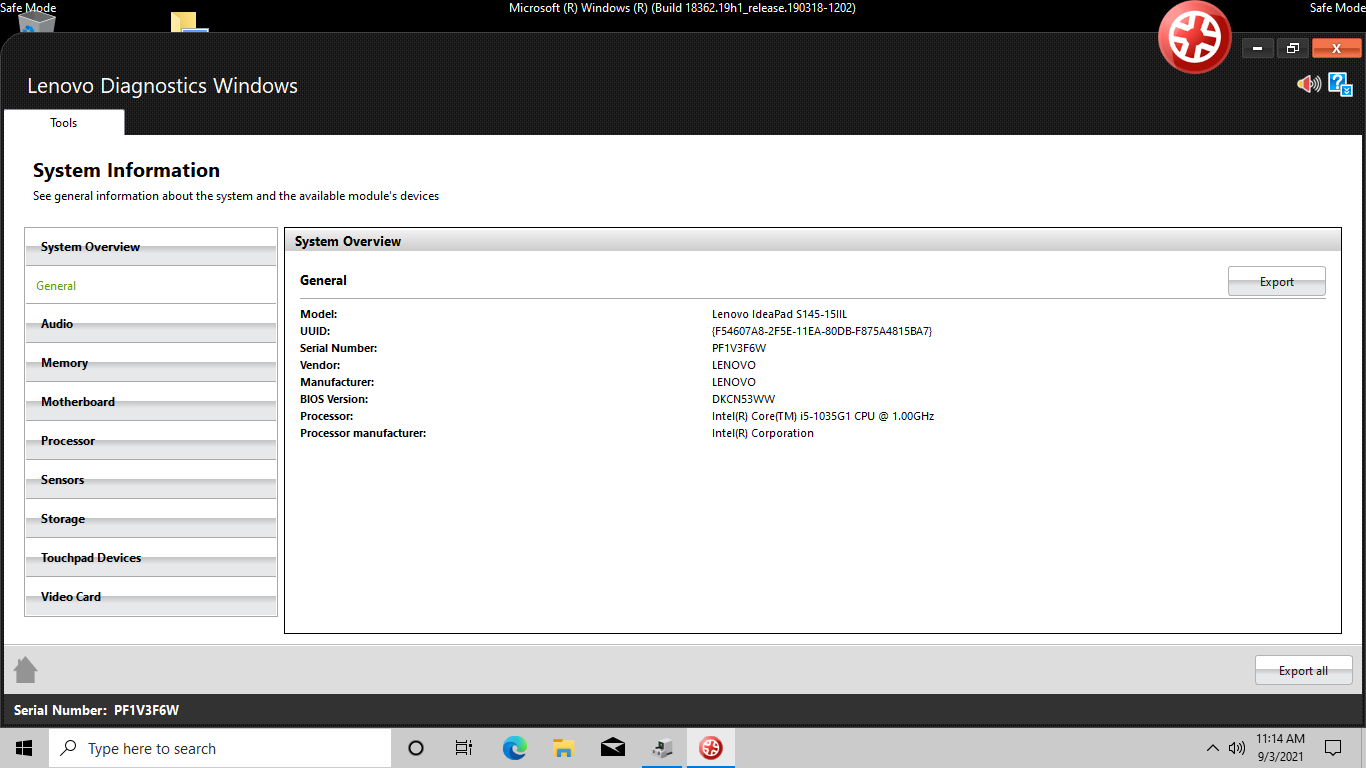
Task: Click the Processor: label in the General list
Action: [x=327, y=416]
